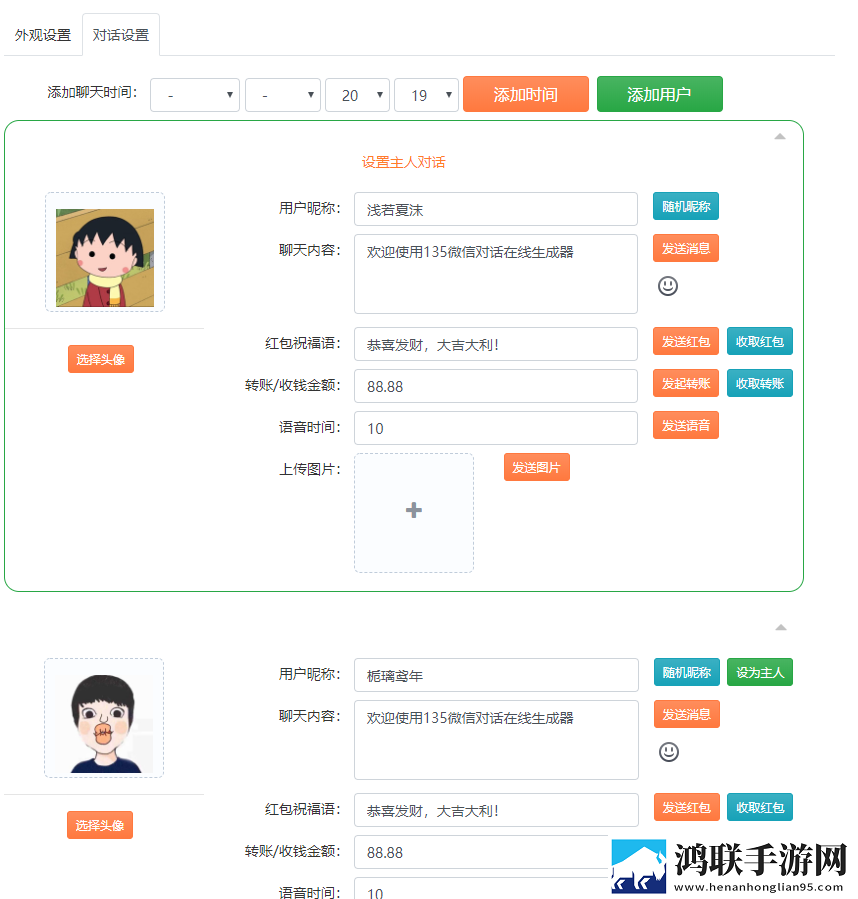The height and width of the screenshot is (899, 858).
Task: Send red packet in master panel
Action: click(x=686, y=341)
